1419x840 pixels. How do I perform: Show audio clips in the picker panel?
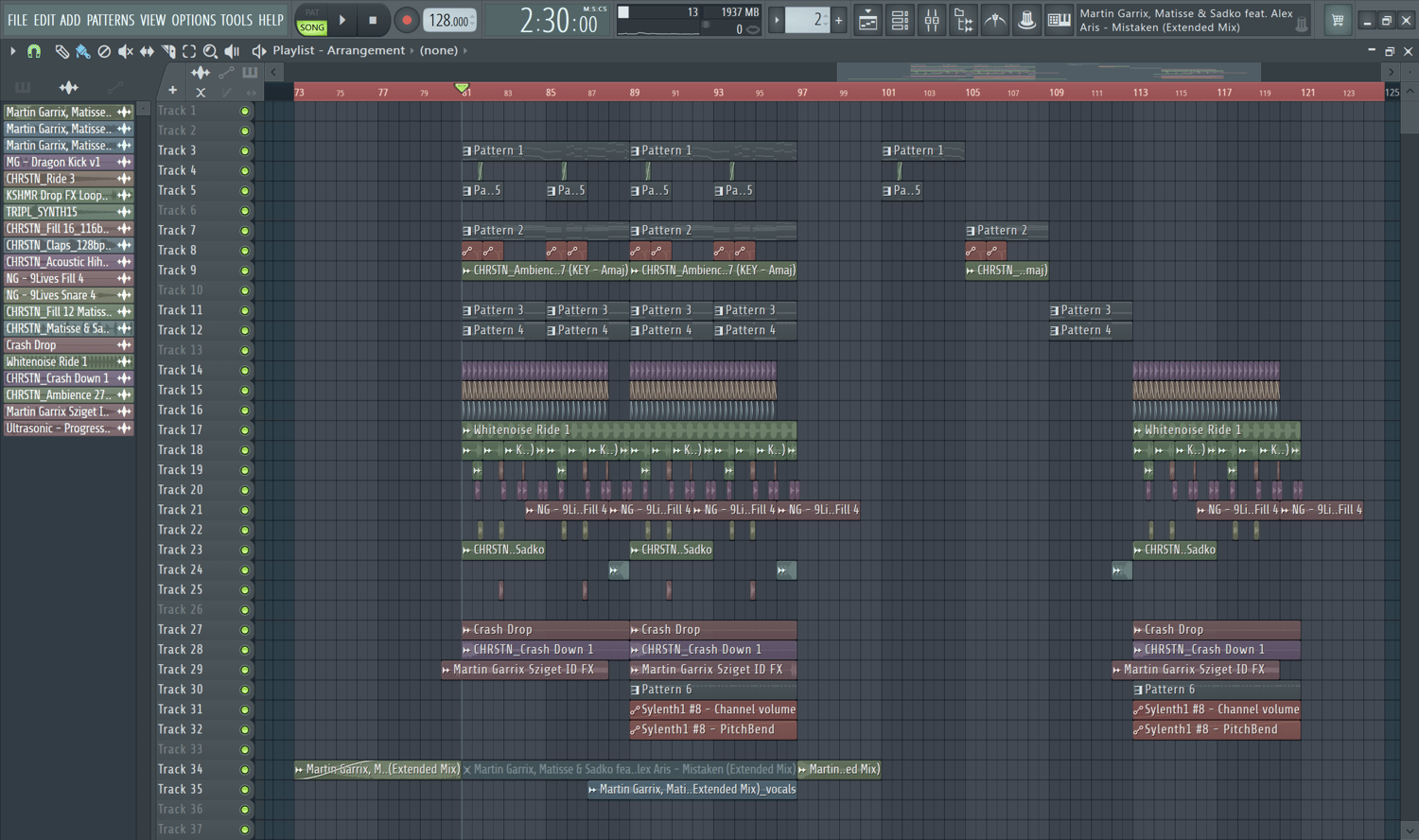click(69, 88)
